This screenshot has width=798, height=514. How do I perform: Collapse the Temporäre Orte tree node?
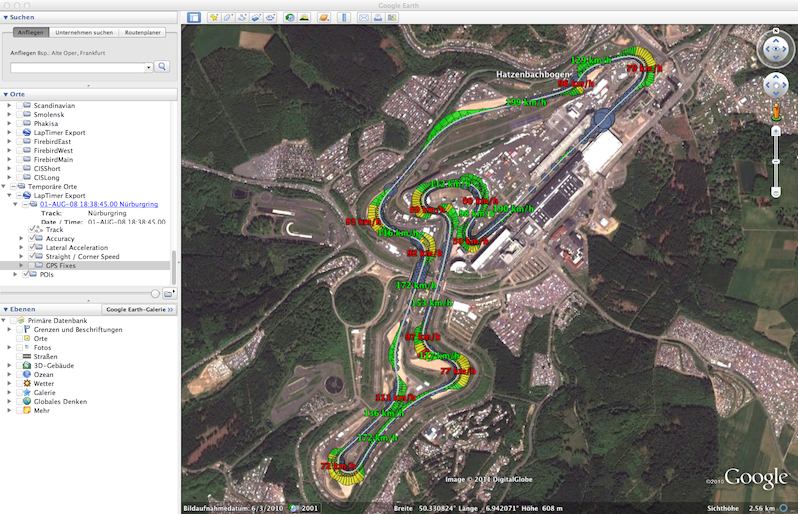click(4, 186)
